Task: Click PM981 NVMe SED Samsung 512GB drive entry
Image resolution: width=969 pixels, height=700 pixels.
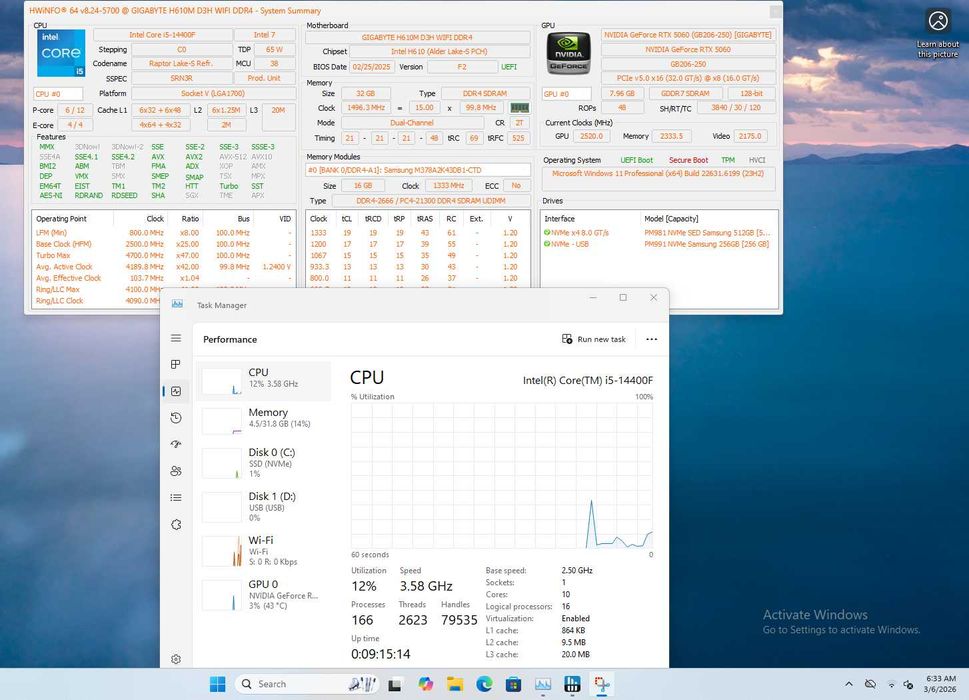Action: pos(706,233)
